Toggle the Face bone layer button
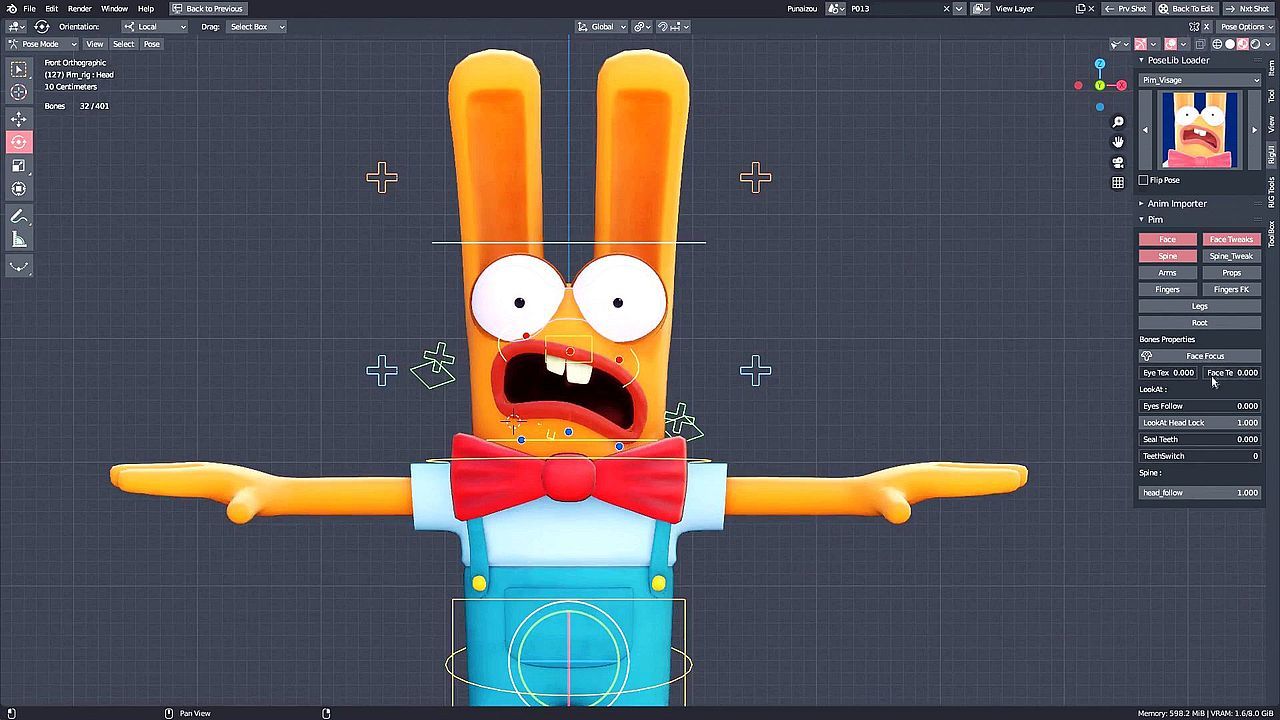 pyautogui.click(x=1167, y=239)
